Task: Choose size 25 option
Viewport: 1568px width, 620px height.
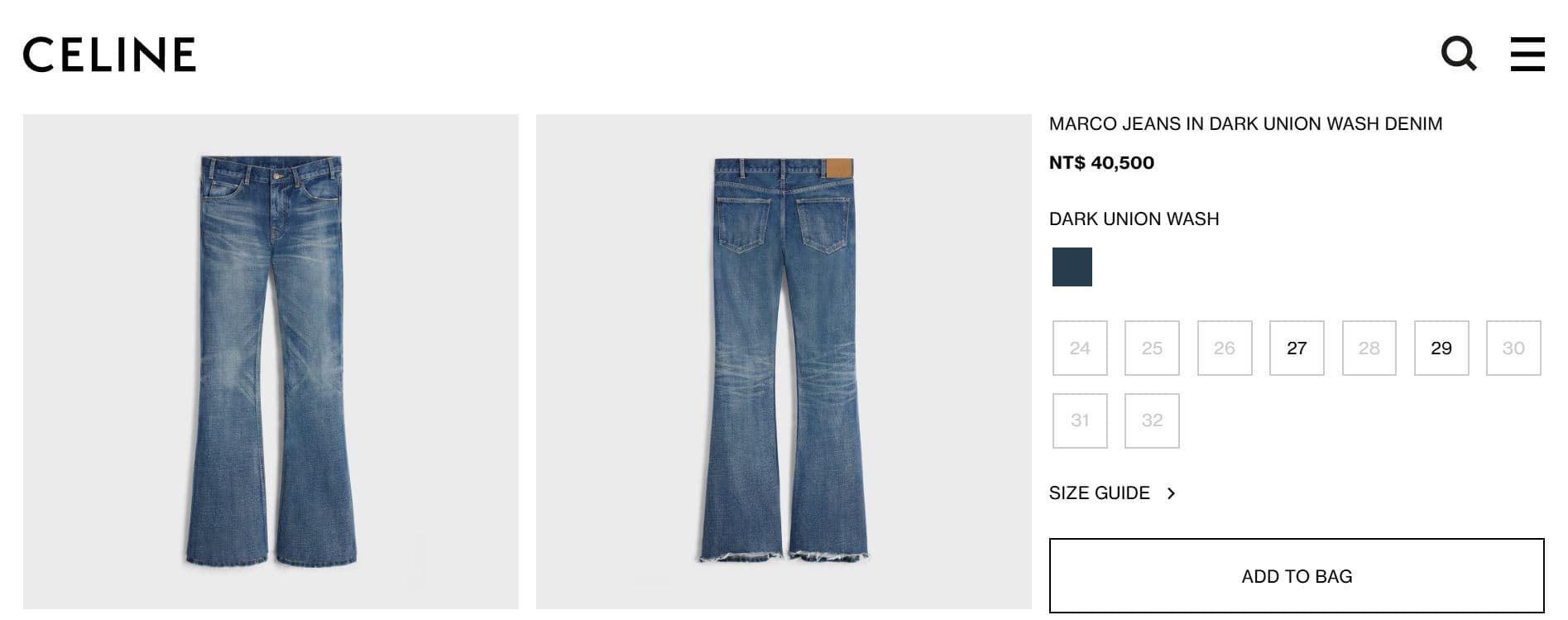Action: 1152,348
